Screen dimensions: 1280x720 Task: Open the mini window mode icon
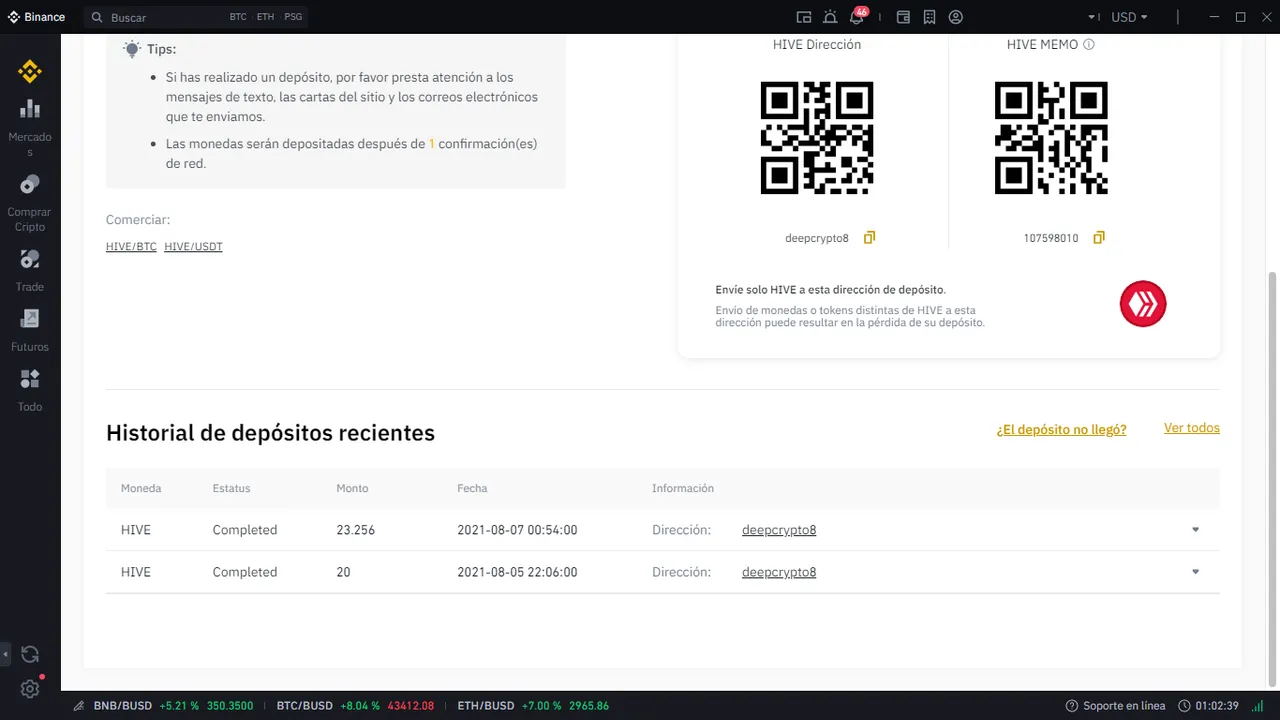tap(804, 17)
